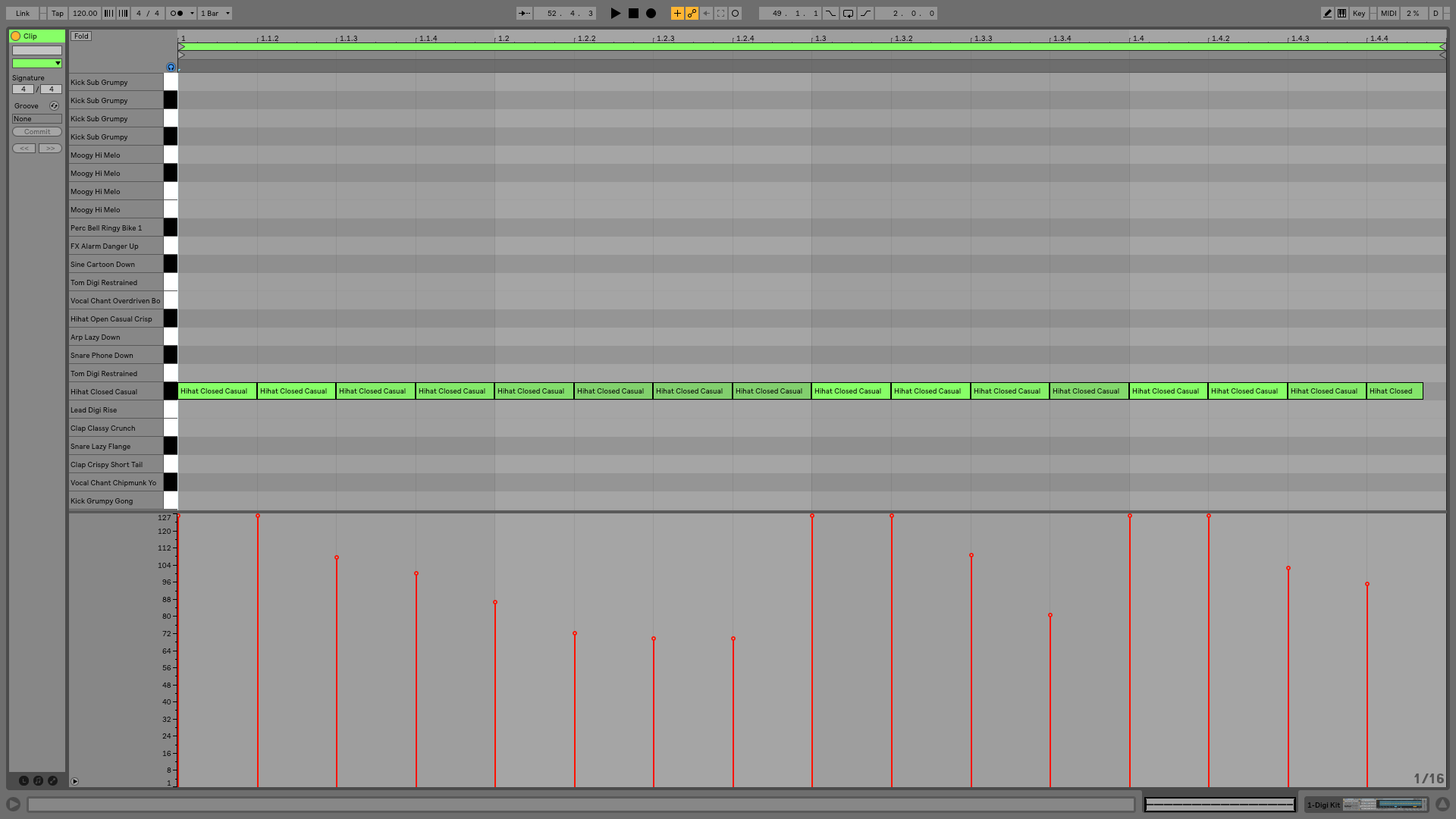Toggle the Automation Arm button

[692, 13]
